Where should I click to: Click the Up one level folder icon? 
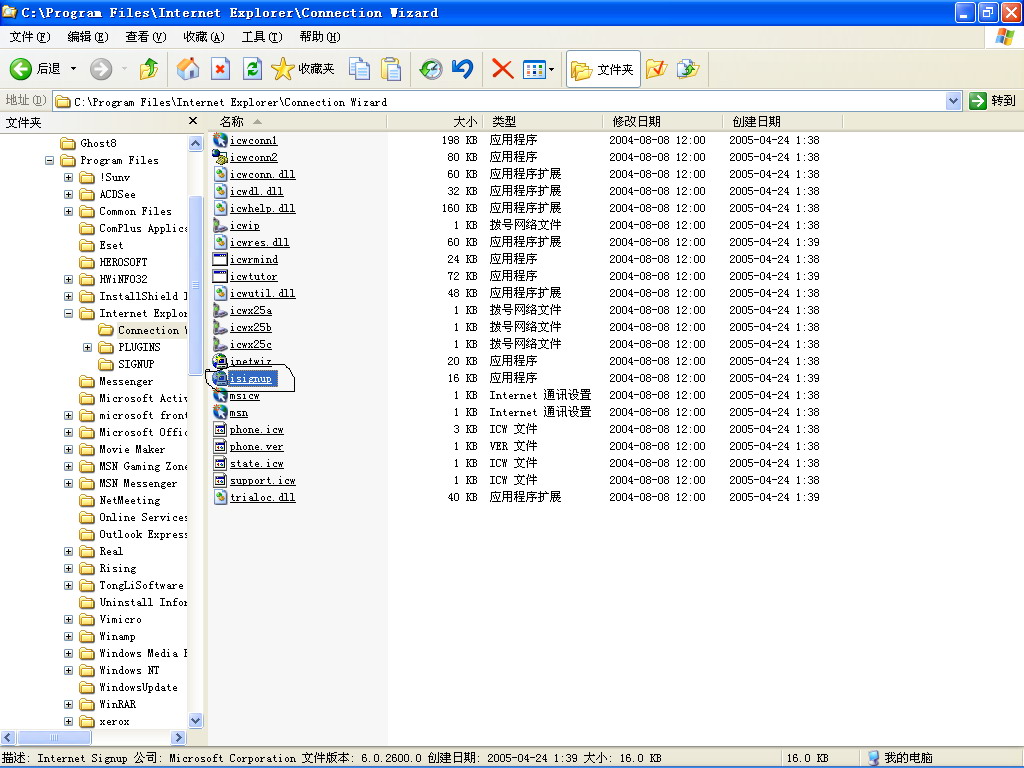pyautogui.click(x=149, y=69)
